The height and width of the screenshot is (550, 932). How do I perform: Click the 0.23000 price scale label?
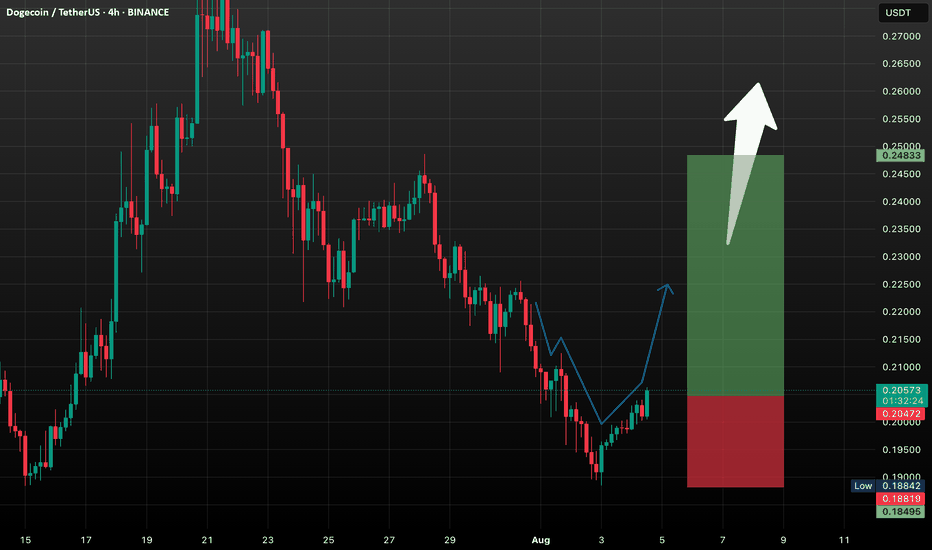pos(901,257)
